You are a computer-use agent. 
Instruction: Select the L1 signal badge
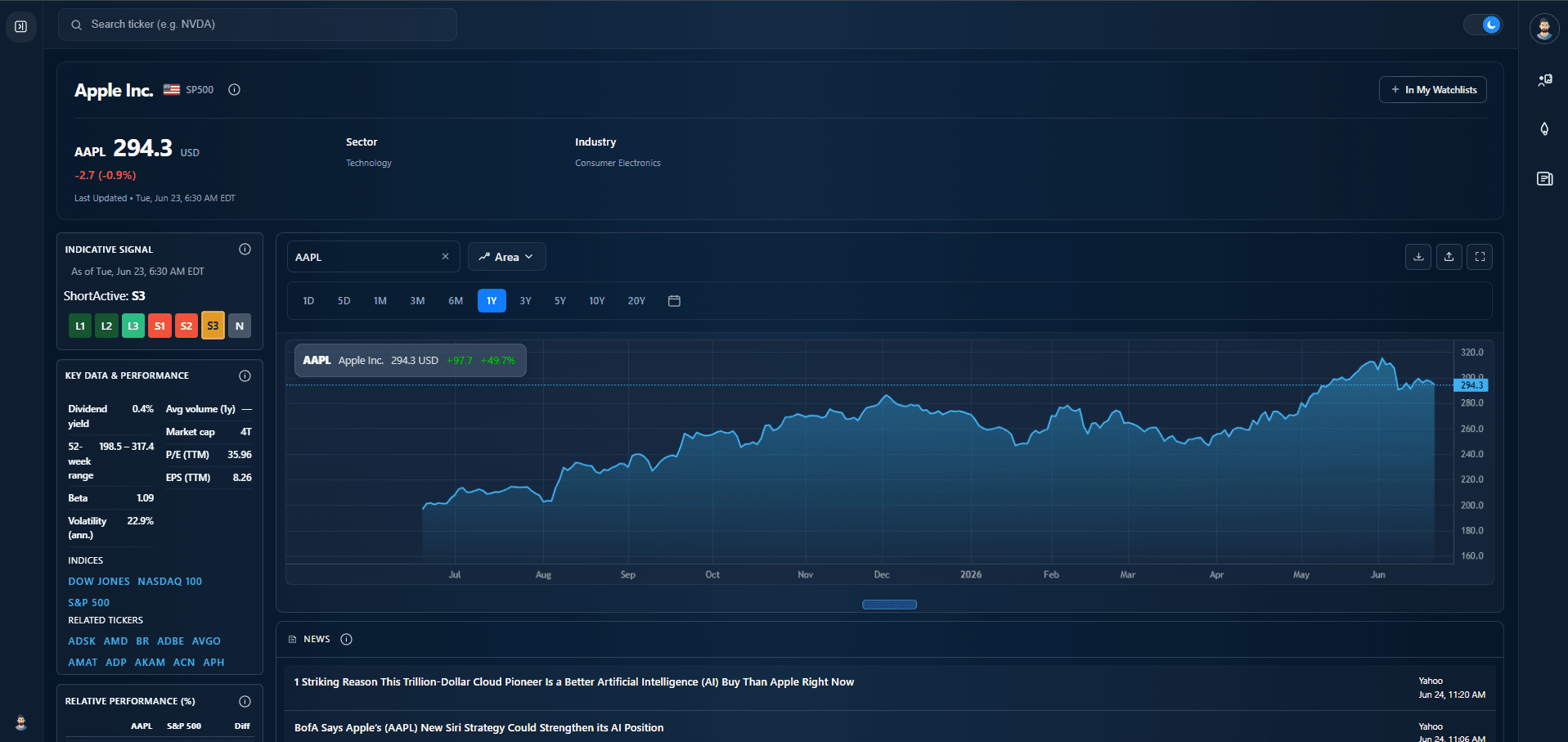80,326
